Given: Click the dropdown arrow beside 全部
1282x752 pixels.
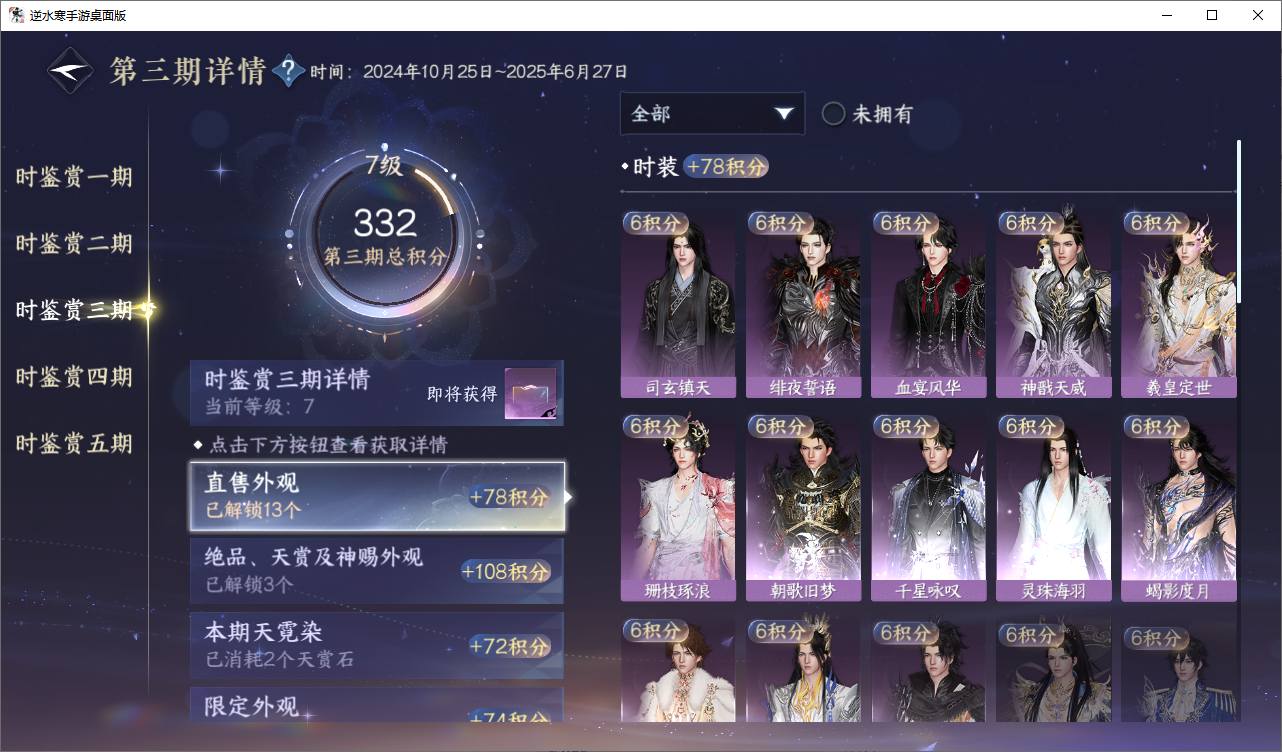Looking at the screenshot, I should [x=784, y=114].
